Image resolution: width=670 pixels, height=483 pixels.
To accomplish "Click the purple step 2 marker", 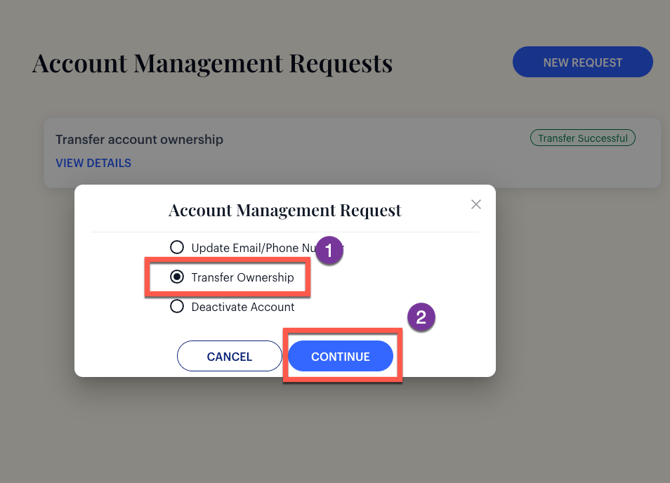I will pos(421,318).
